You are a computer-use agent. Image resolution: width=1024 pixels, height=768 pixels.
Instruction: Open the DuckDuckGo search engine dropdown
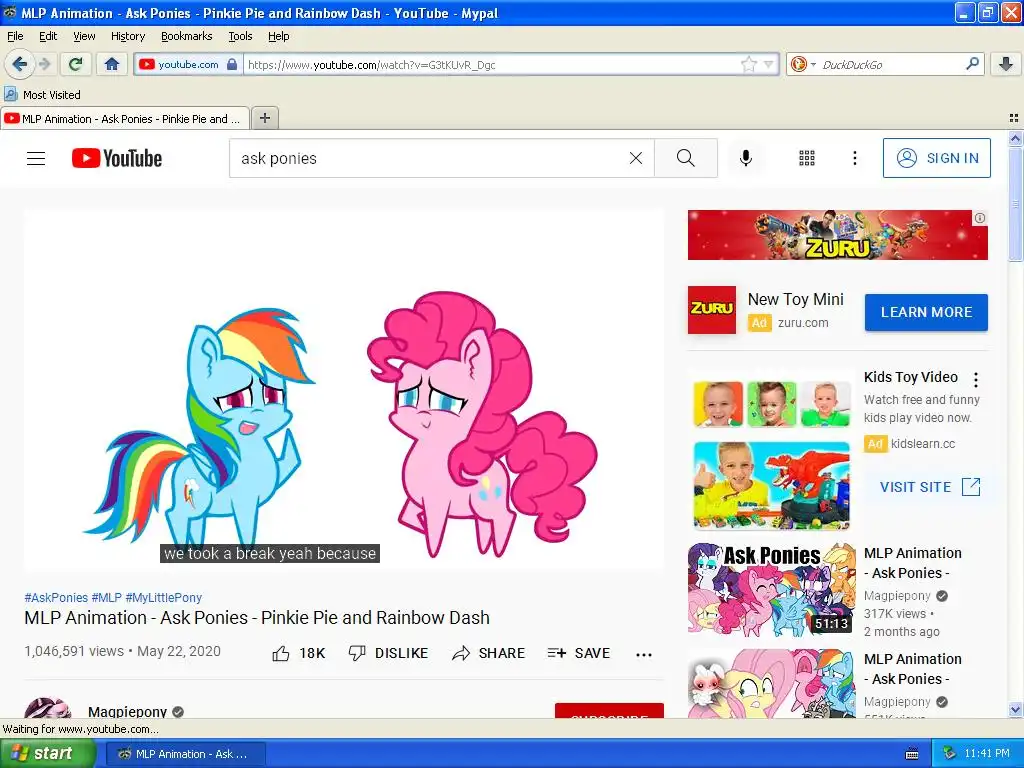pos(803,64)
